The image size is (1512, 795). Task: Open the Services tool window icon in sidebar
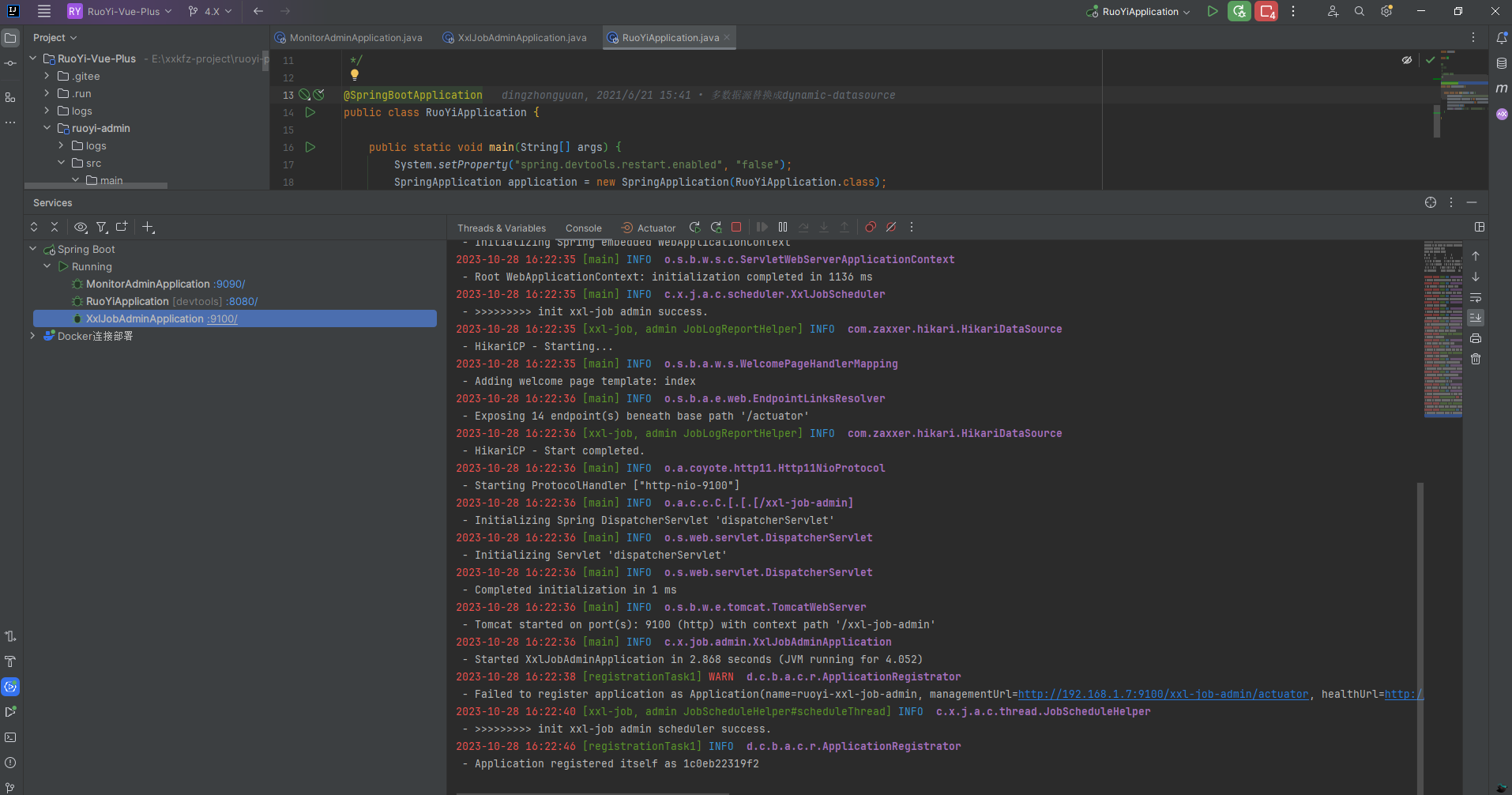pyautogui.click(x=10, y=687)
